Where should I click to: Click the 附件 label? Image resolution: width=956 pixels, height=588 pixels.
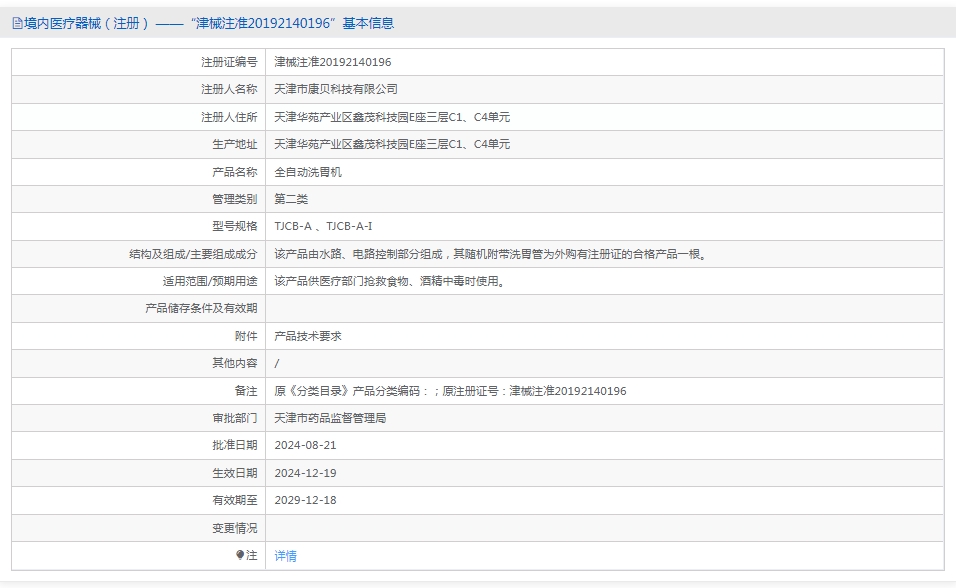246,336
